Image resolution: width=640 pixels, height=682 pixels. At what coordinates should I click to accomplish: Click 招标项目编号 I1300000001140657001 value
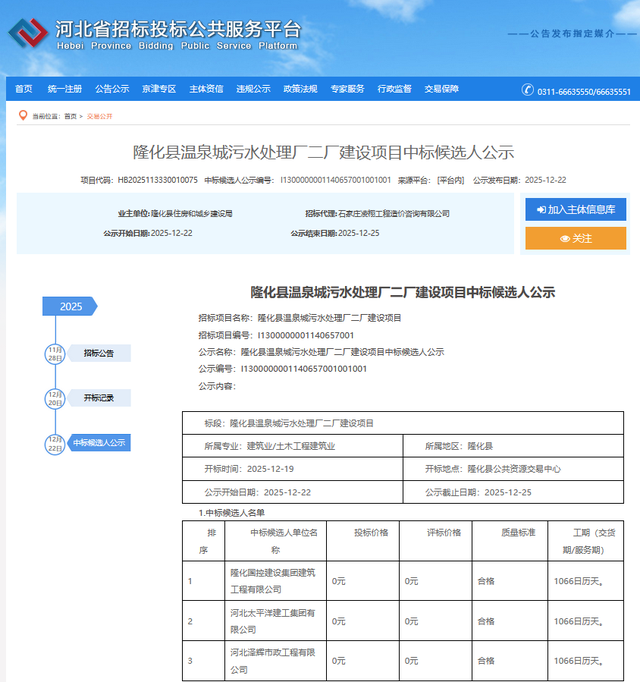pos(306,335)
